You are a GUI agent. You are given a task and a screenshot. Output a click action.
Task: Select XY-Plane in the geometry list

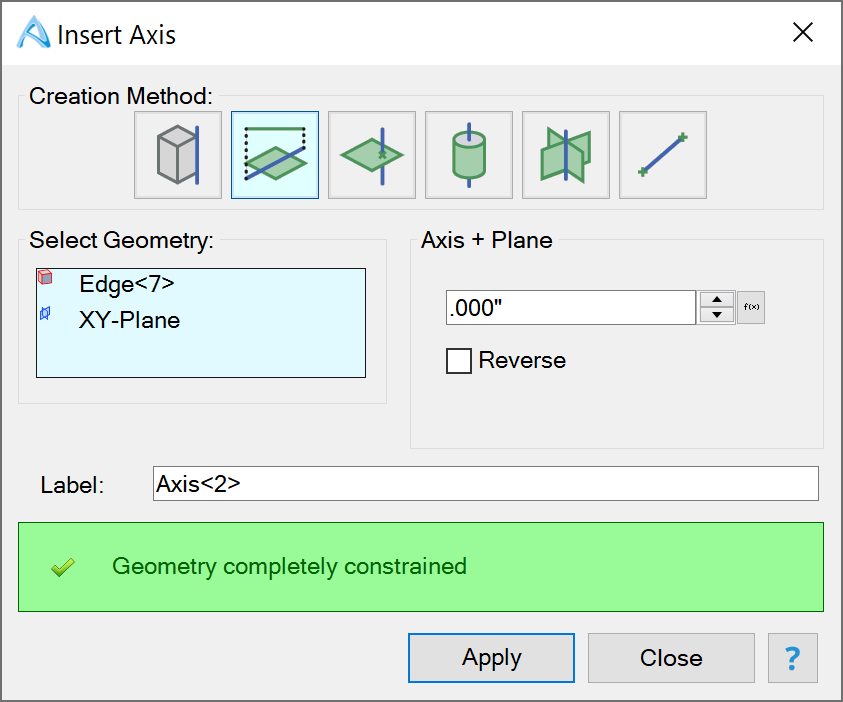coord(130,320)
